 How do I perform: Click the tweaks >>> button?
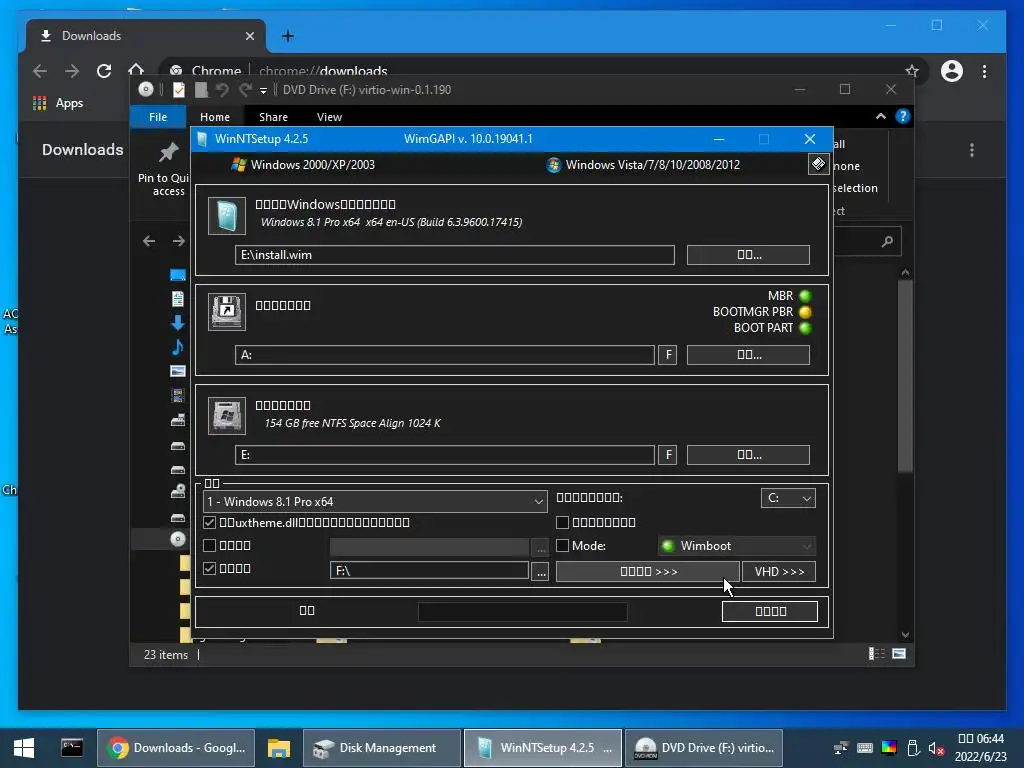648,571
